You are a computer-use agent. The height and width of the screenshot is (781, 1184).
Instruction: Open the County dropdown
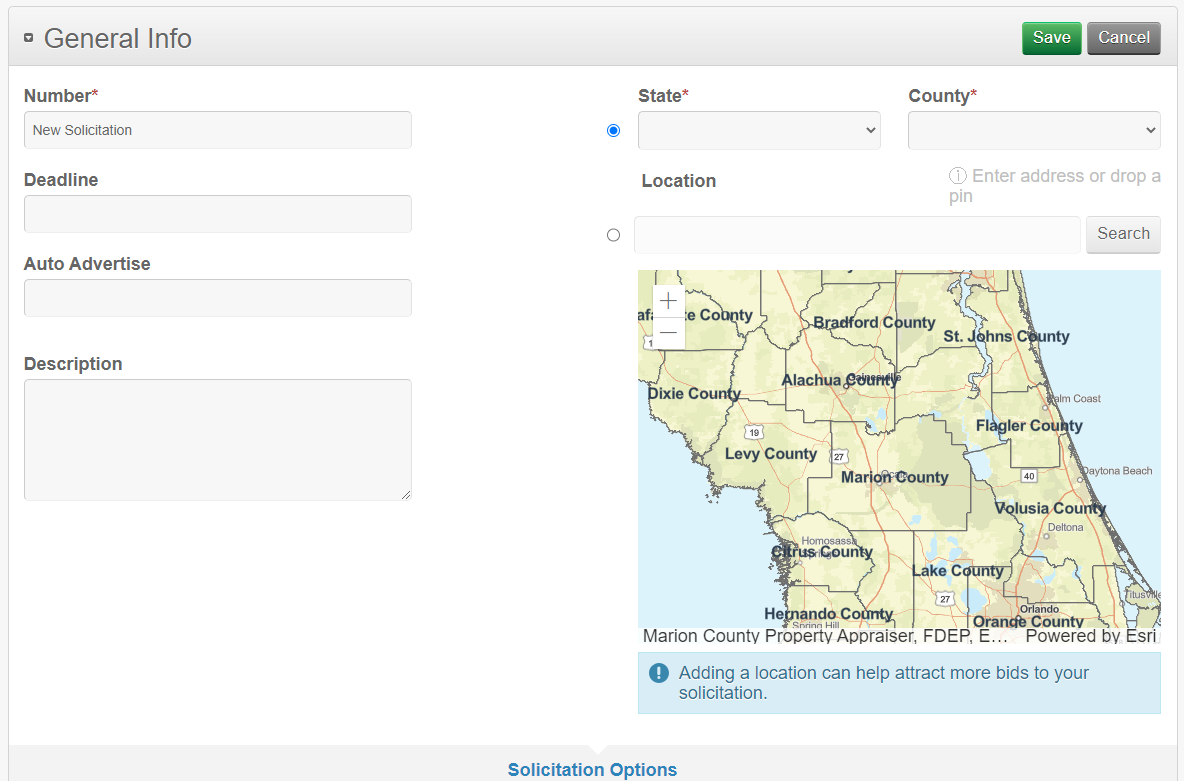pyautogui.click(x=1034, y=131)
